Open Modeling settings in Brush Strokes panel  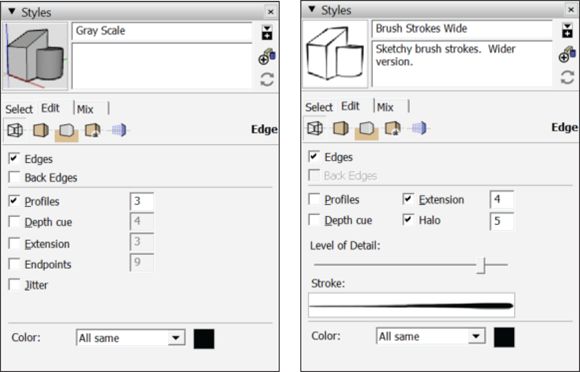[419, 128]
